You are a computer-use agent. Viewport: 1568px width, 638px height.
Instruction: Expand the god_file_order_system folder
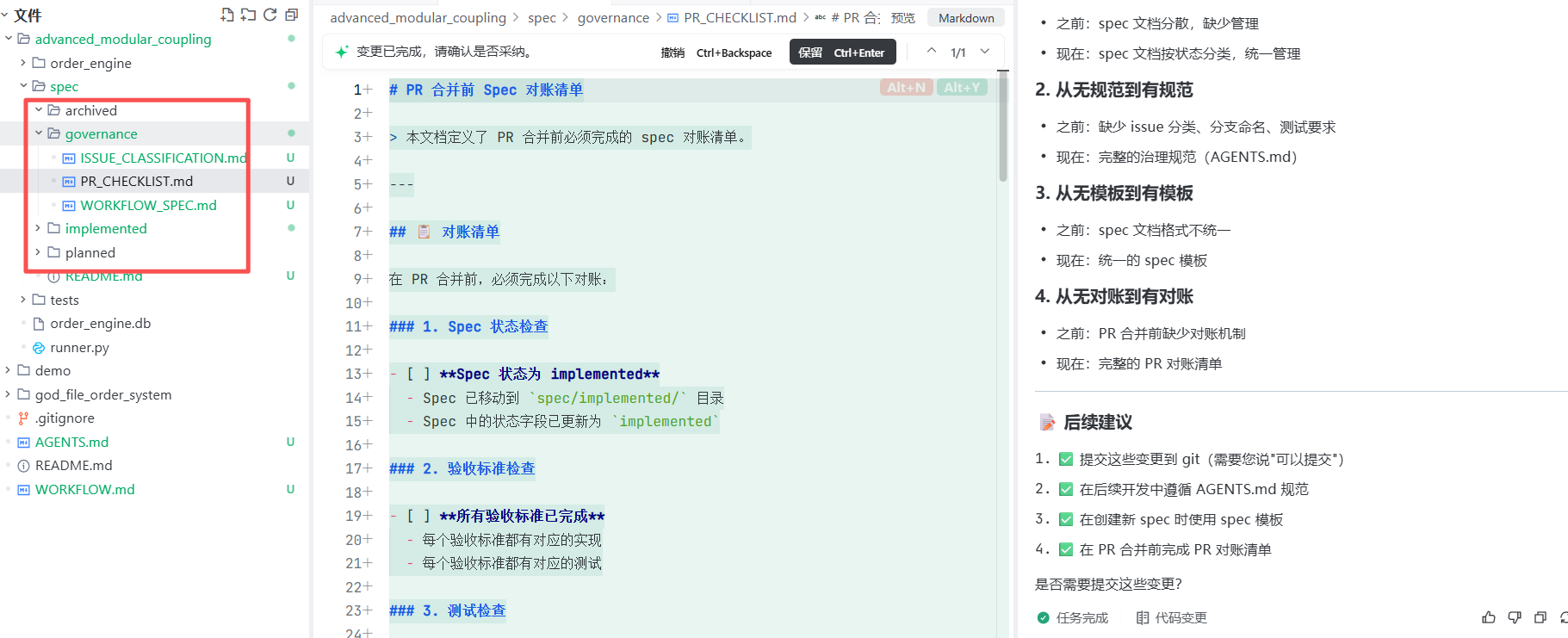tap(9, 394)
